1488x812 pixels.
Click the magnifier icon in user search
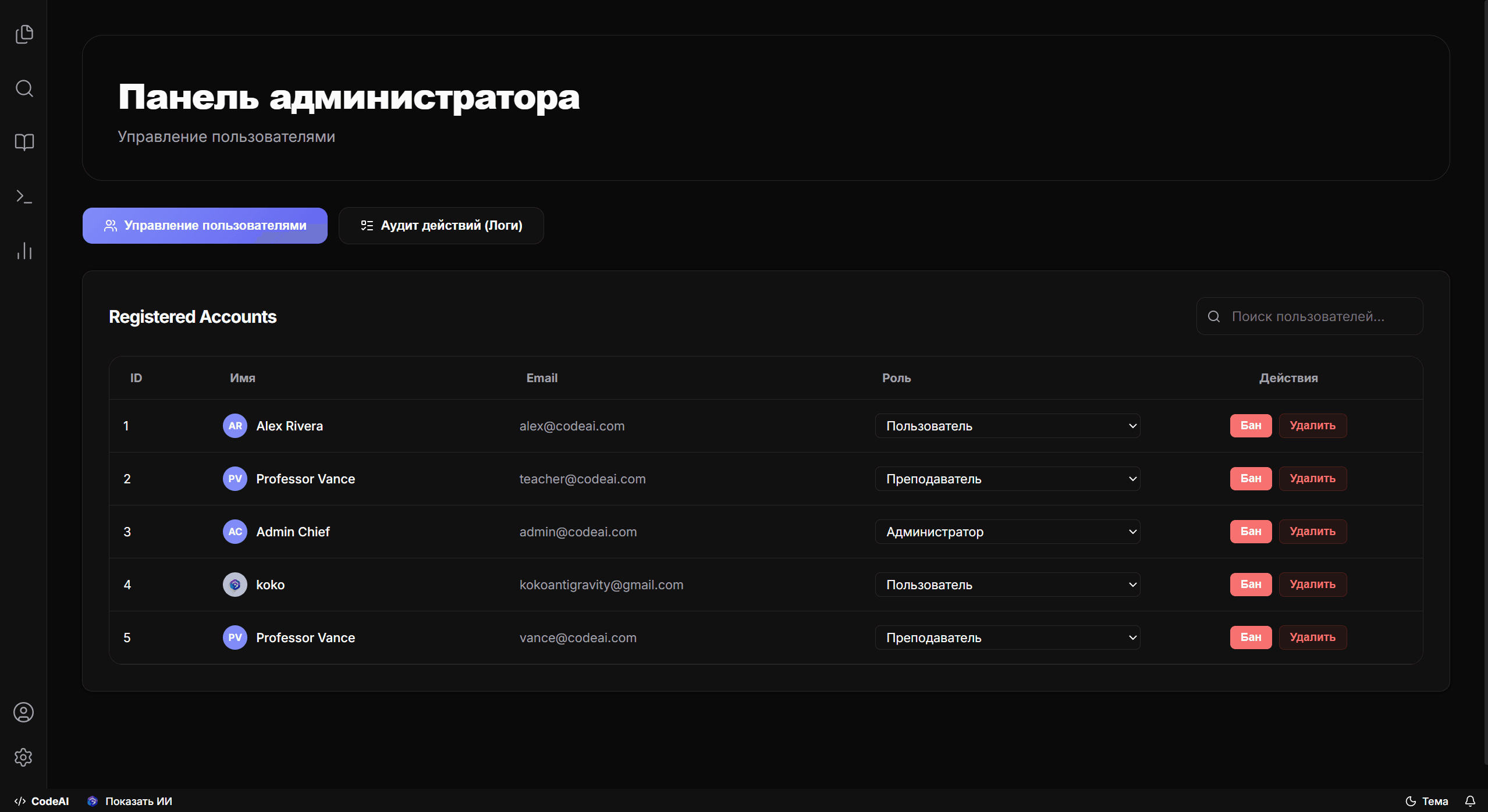click(1214, 316)
